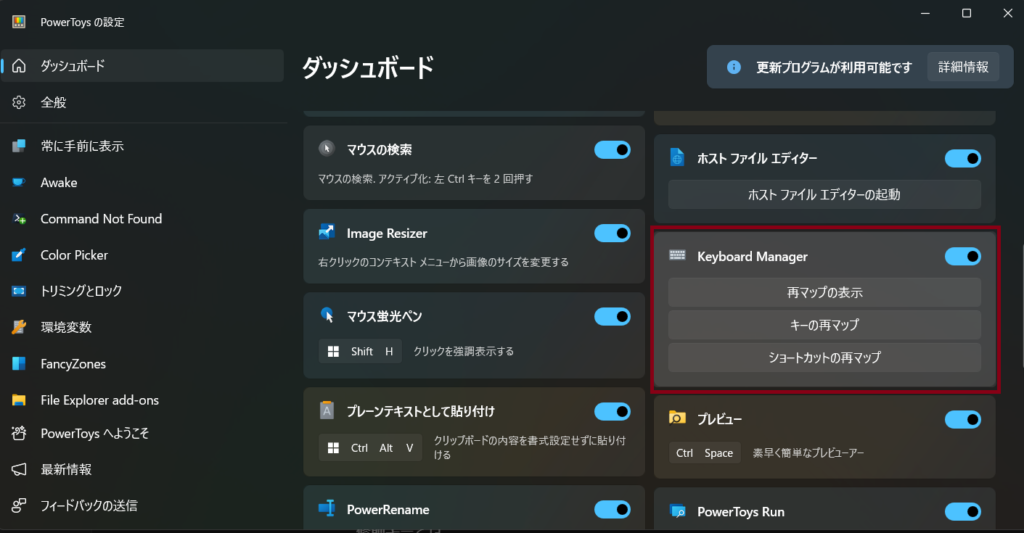Click the 常に手前に表示 sidebar icon
Screen dimensions: 1024x533
[x=19, y=146]
